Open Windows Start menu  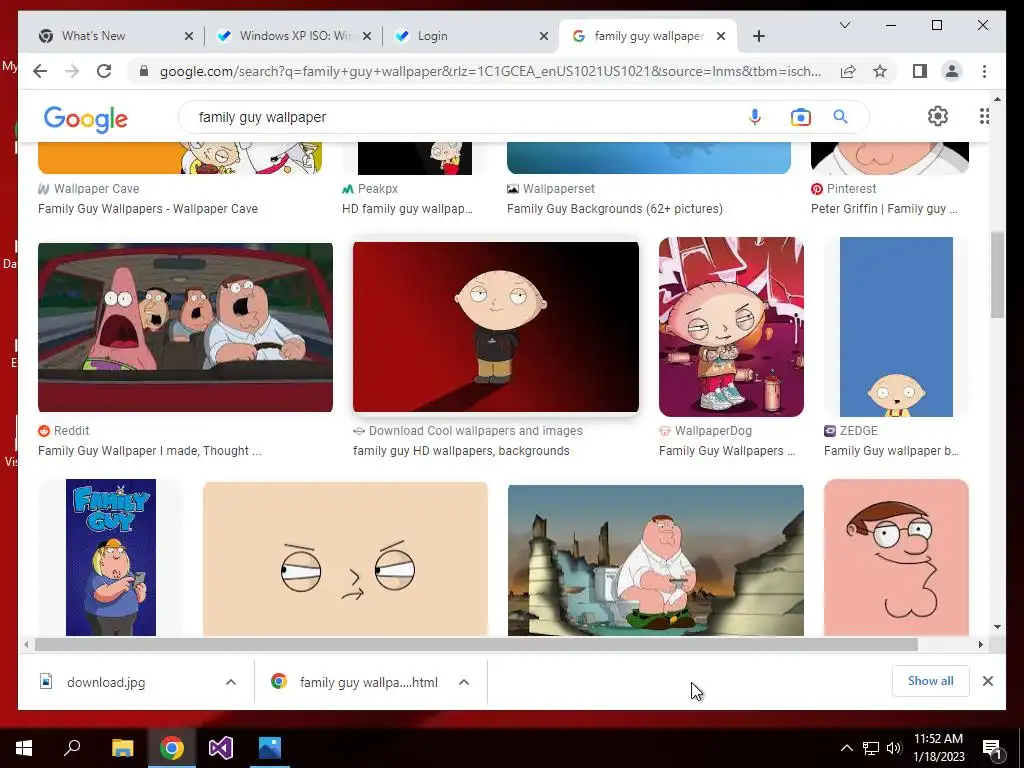point(24,748)
